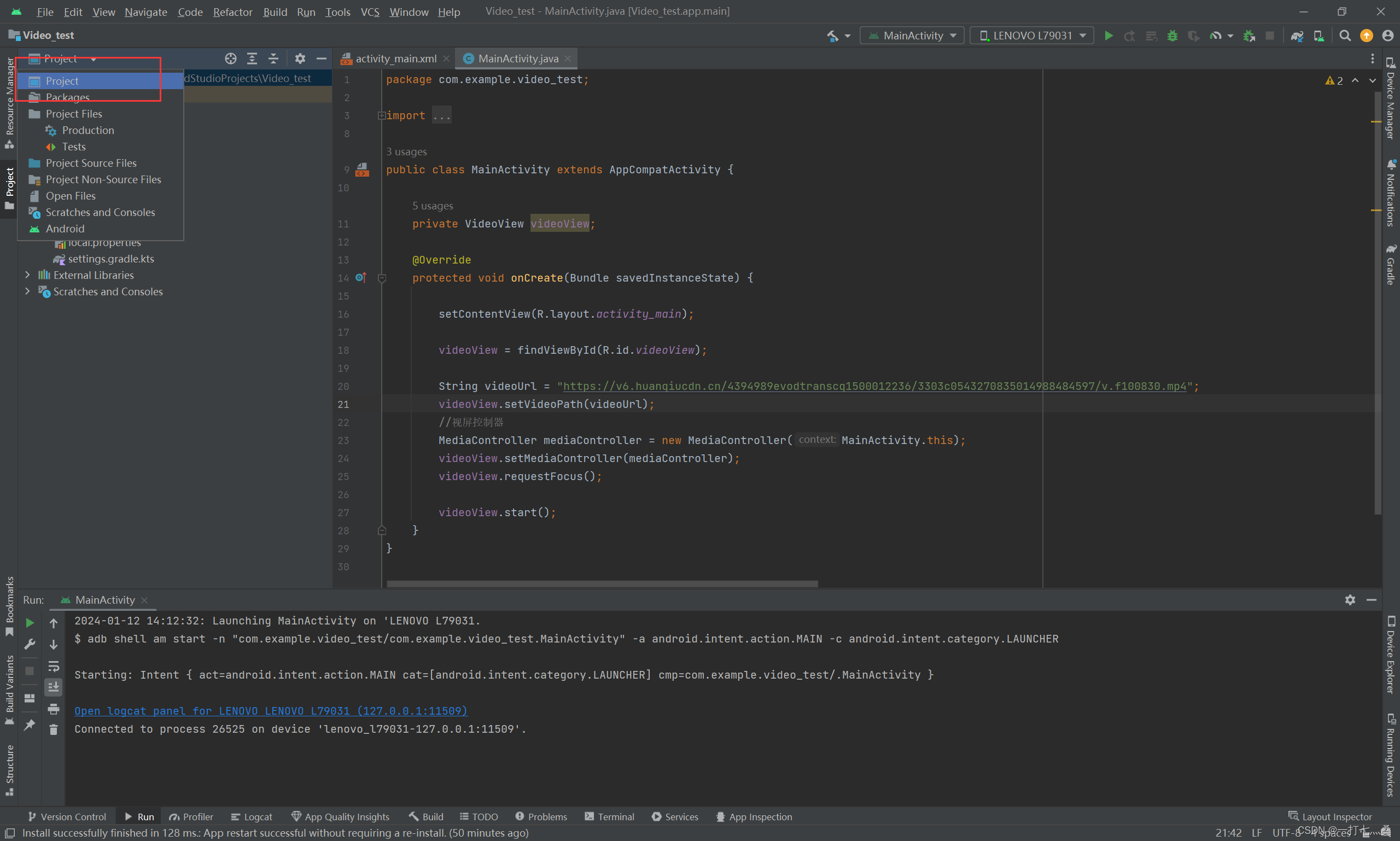The height and width of the screenshot is (841, 1400).
Task: Open Run panel settings gear
Action: (1350, 599)
